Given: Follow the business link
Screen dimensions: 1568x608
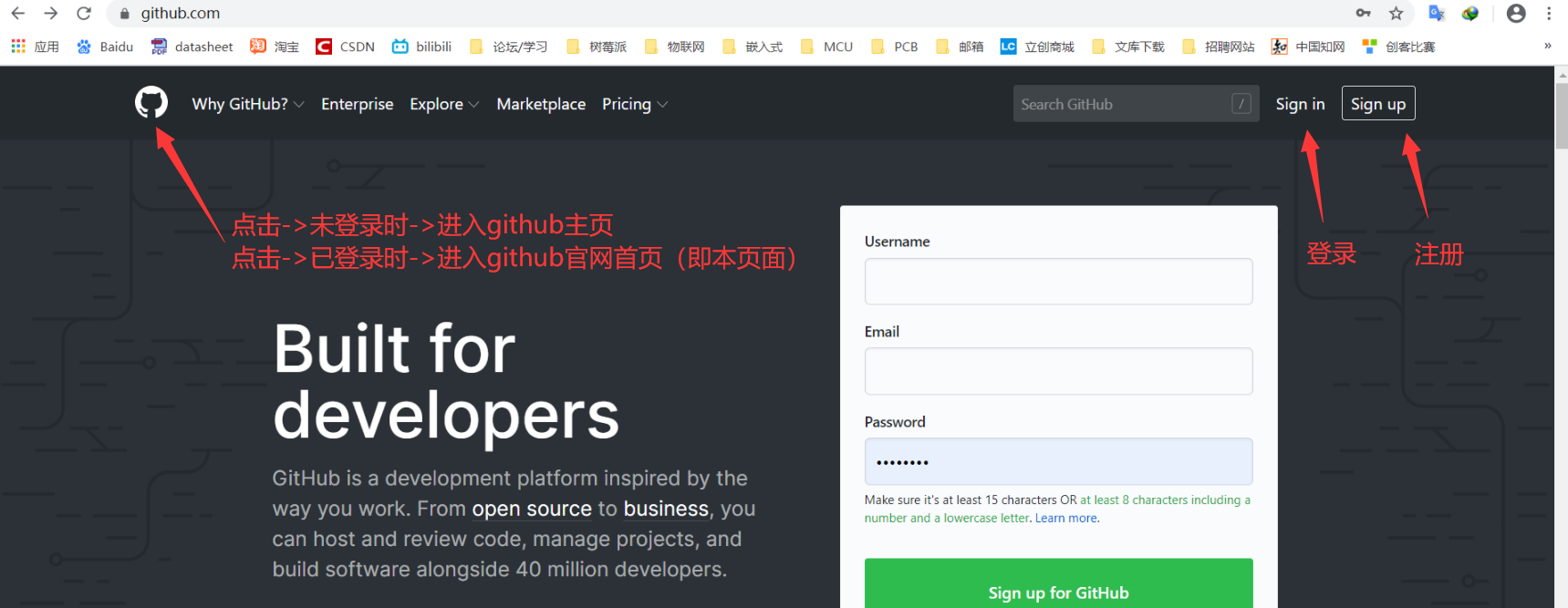Looking at the screenshot, I should 666,509.
